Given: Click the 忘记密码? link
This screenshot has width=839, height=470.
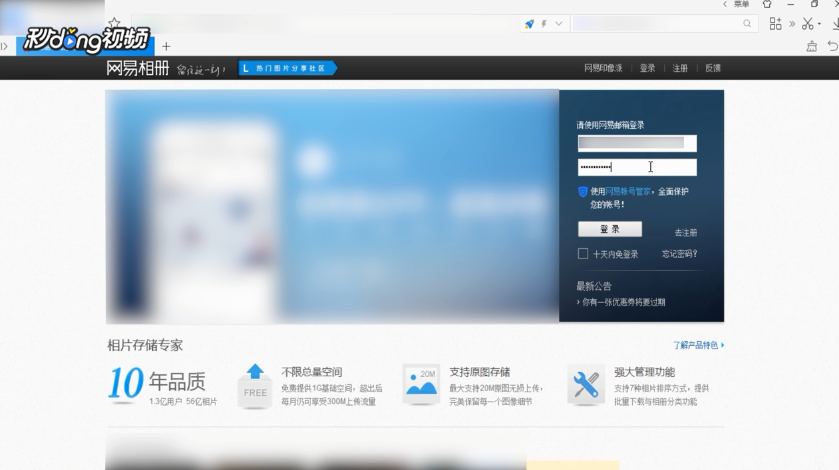Looking at the screenshot, I should tap(680, 254).
